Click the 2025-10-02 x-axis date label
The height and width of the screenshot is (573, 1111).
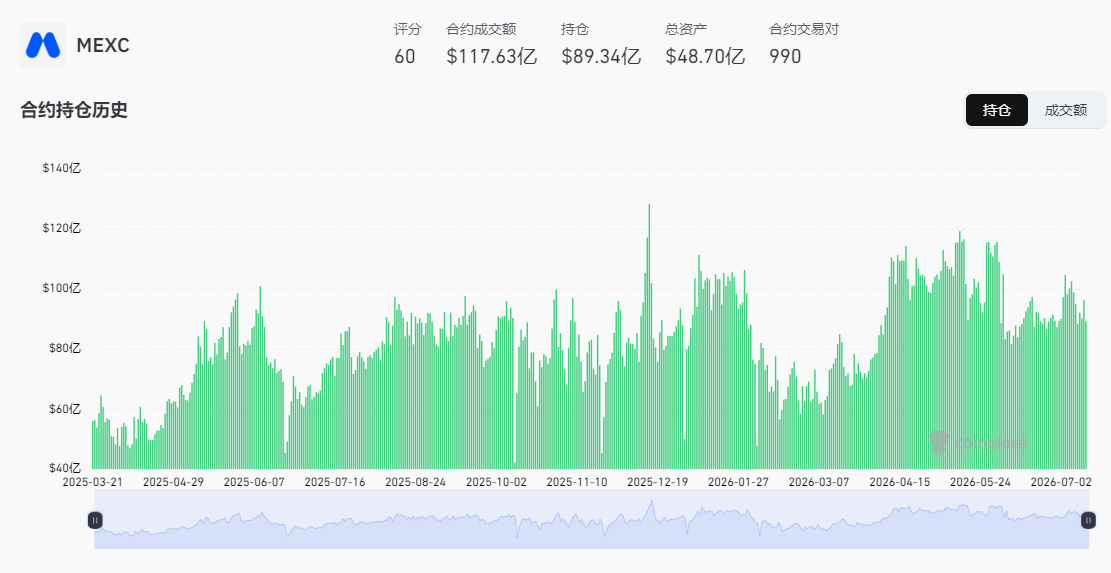click(496, 482)
